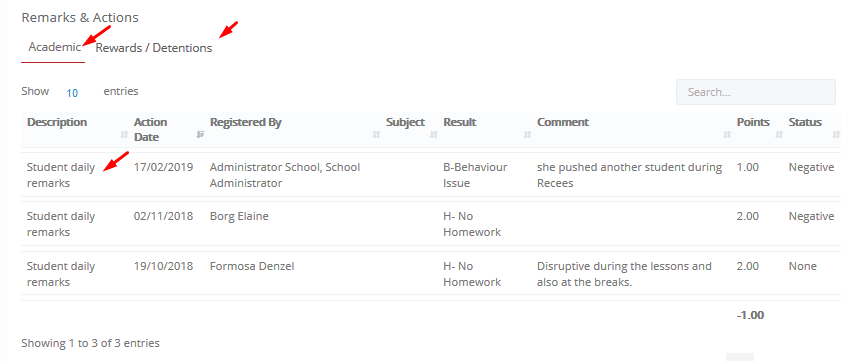Sort by Description column sort icon
Image resolution: width=854 pixels, height=361 pixels.
pyautogui.click(x=124, y=134)
